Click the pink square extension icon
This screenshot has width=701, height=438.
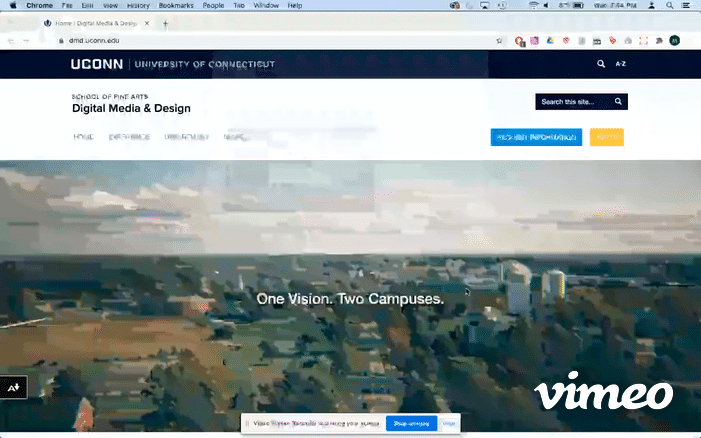pos(534,41)
